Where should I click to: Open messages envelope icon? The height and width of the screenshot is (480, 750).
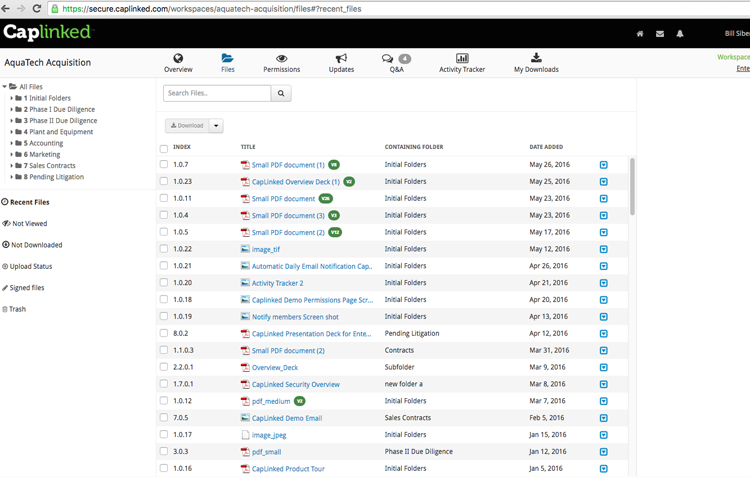660,34
